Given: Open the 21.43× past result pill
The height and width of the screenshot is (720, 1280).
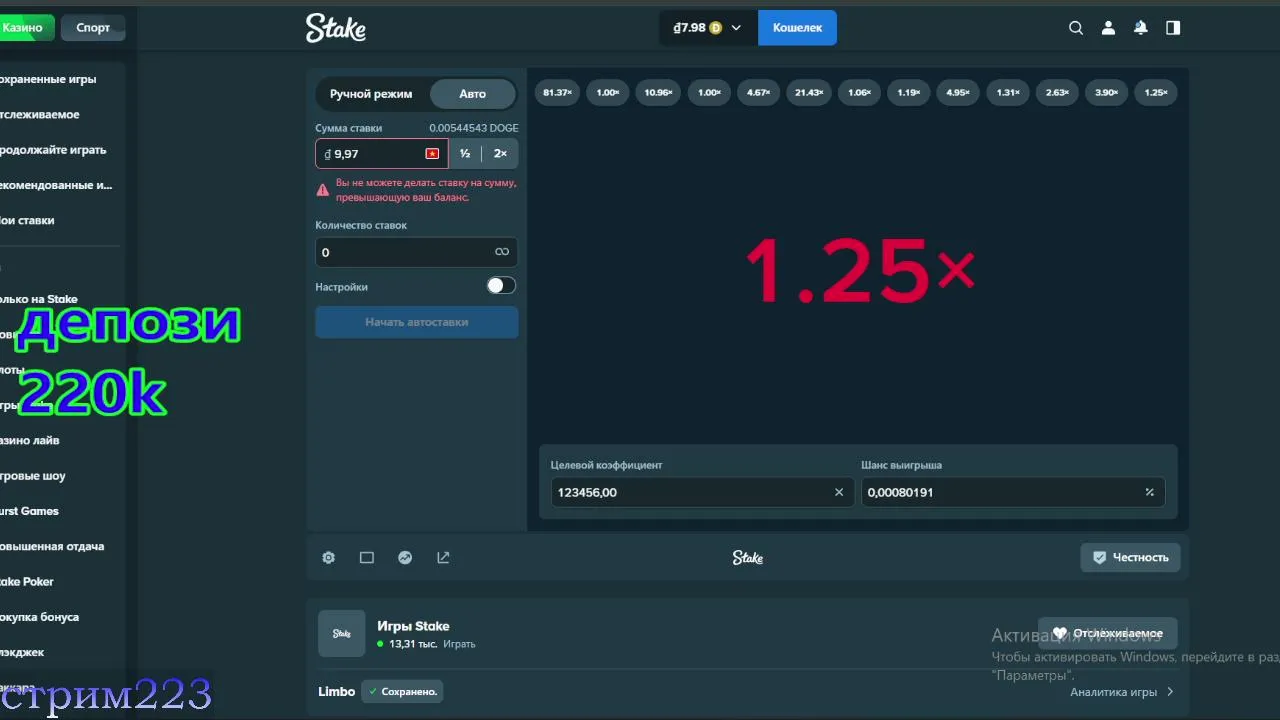Looking at the screenshot, I should pos(809,93).
